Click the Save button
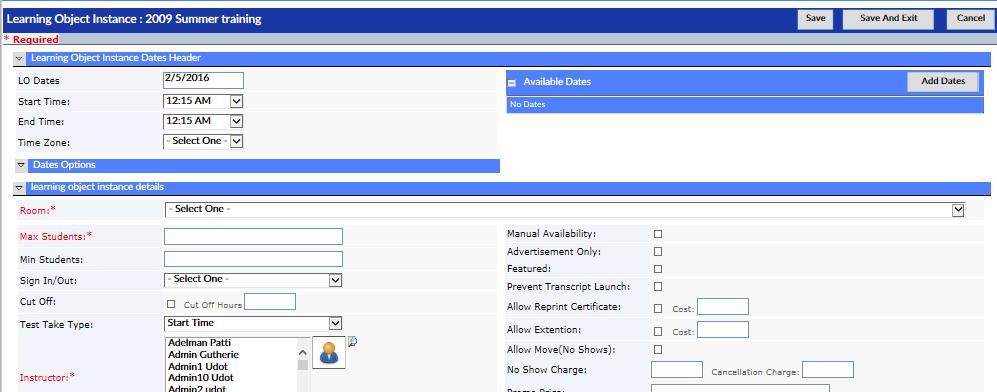Screen dimensions: 997x392 pos(815,19)
